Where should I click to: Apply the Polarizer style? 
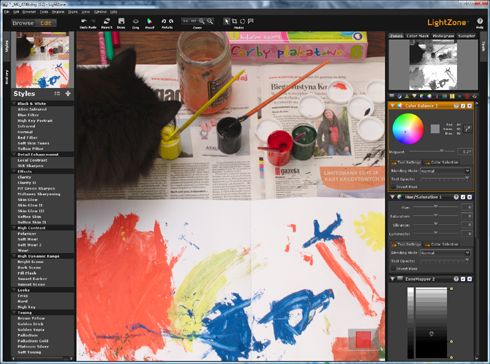pyautogui.click(x=27, y=234)
